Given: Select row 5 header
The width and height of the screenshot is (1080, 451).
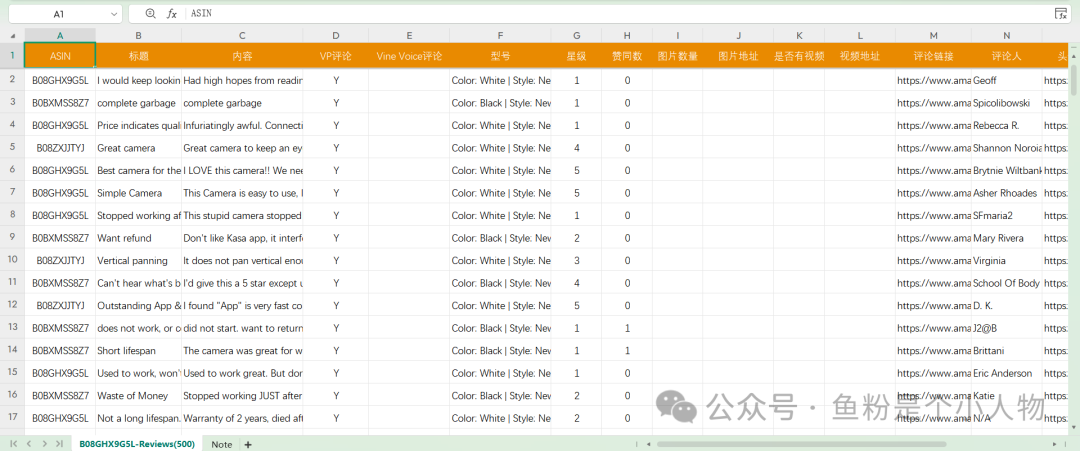Looking at the screenshot, I should click(12, 147).
